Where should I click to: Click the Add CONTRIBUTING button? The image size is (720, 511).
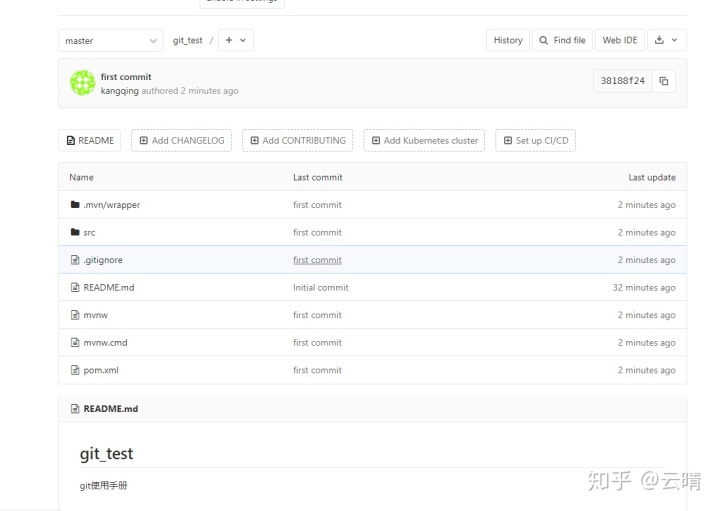tap(298, 140)
